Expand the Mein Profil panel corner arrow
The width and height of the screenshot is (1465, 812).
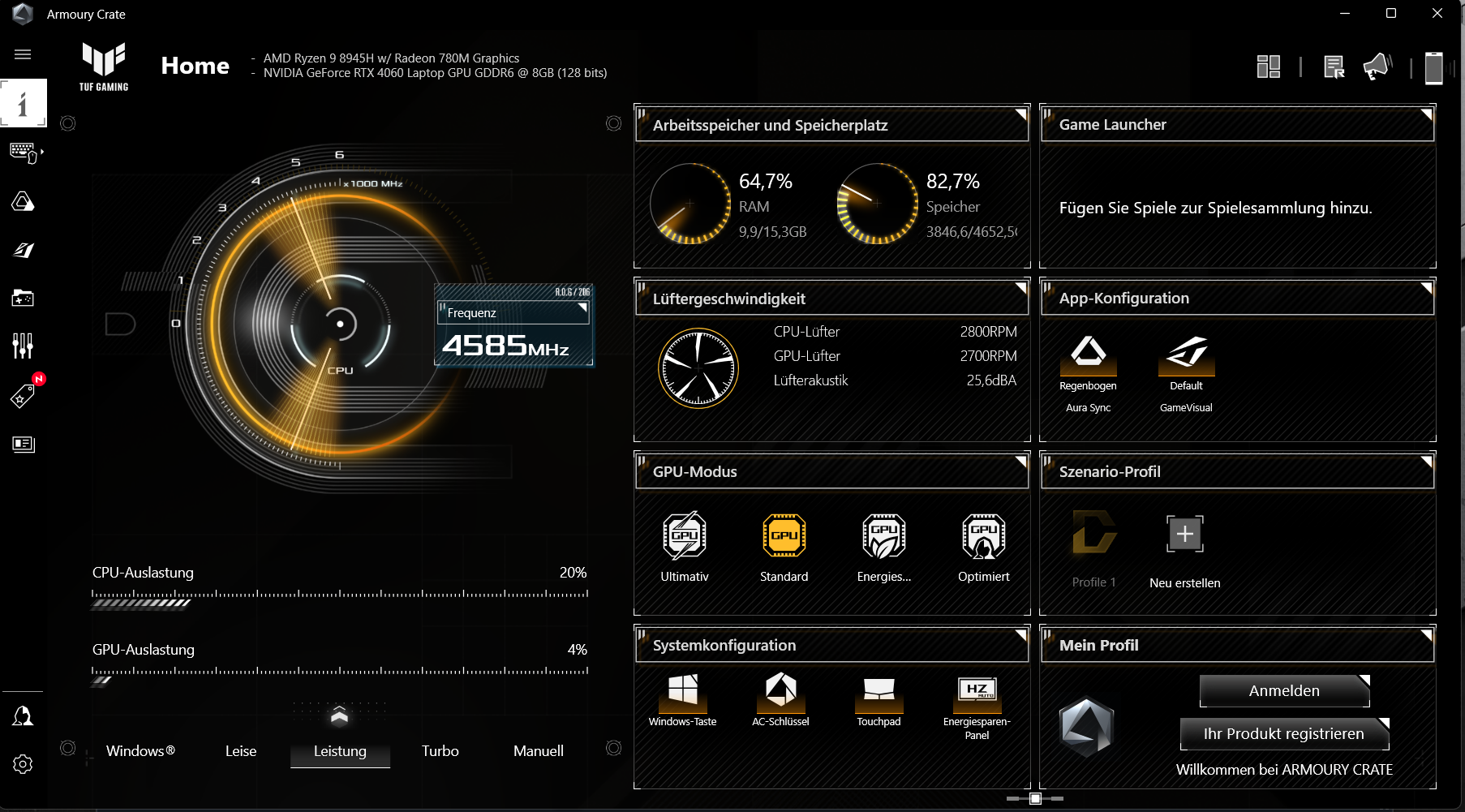[x=1426, y=634]
